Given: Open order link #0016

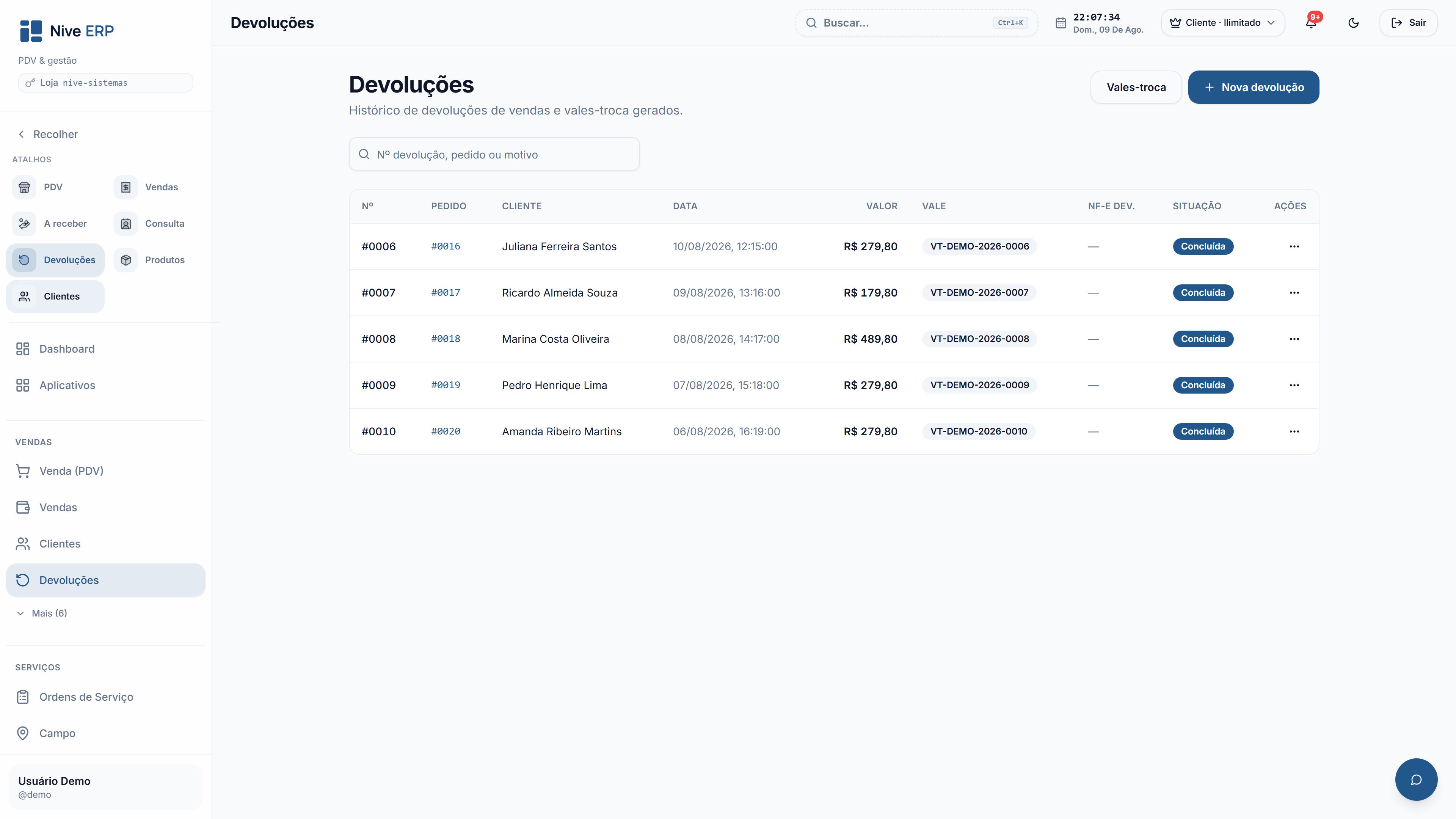Looking at the screenshot, I should pos(446,246).
